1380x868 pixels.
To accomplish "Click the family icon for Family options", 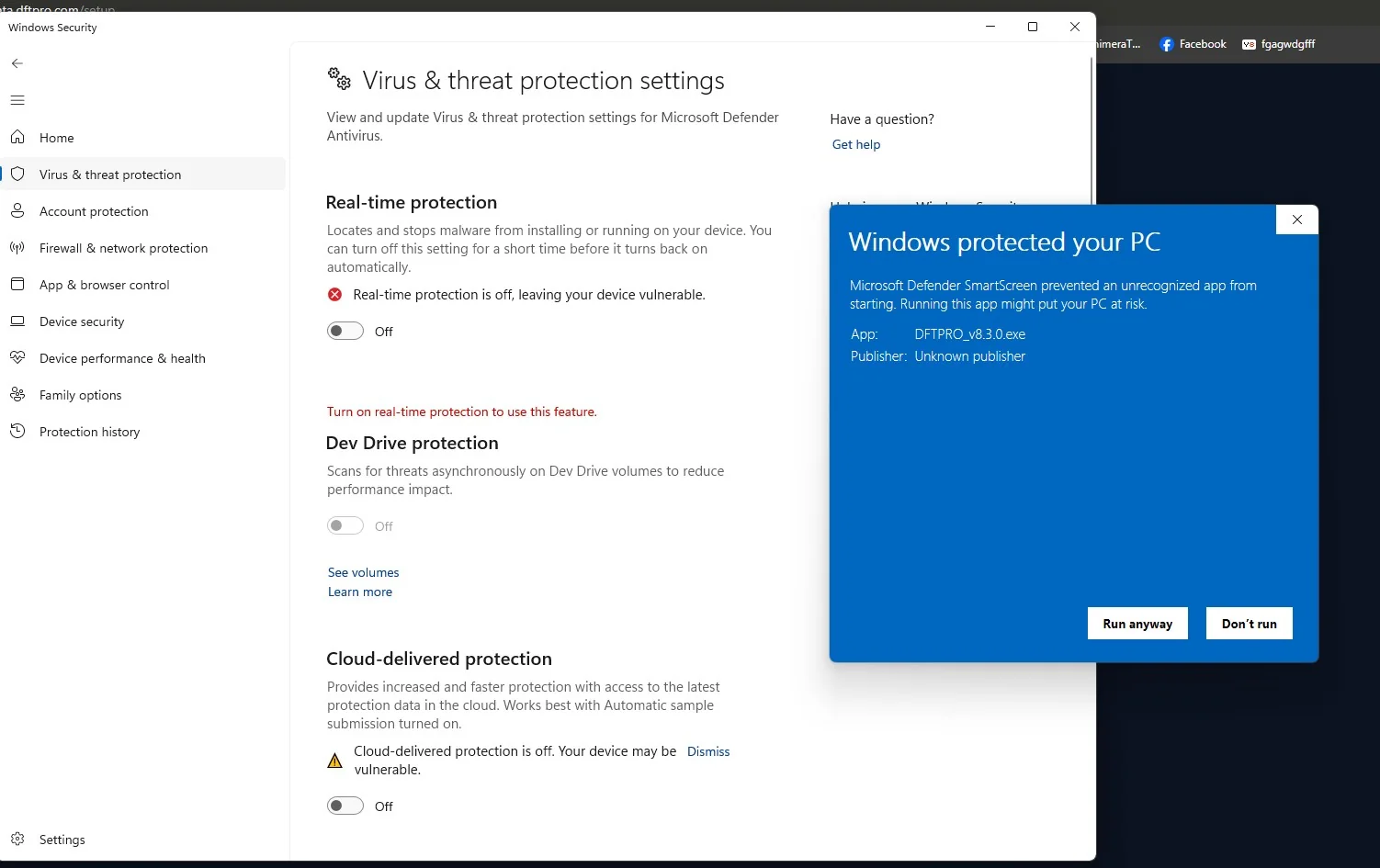I will [17, 394].
